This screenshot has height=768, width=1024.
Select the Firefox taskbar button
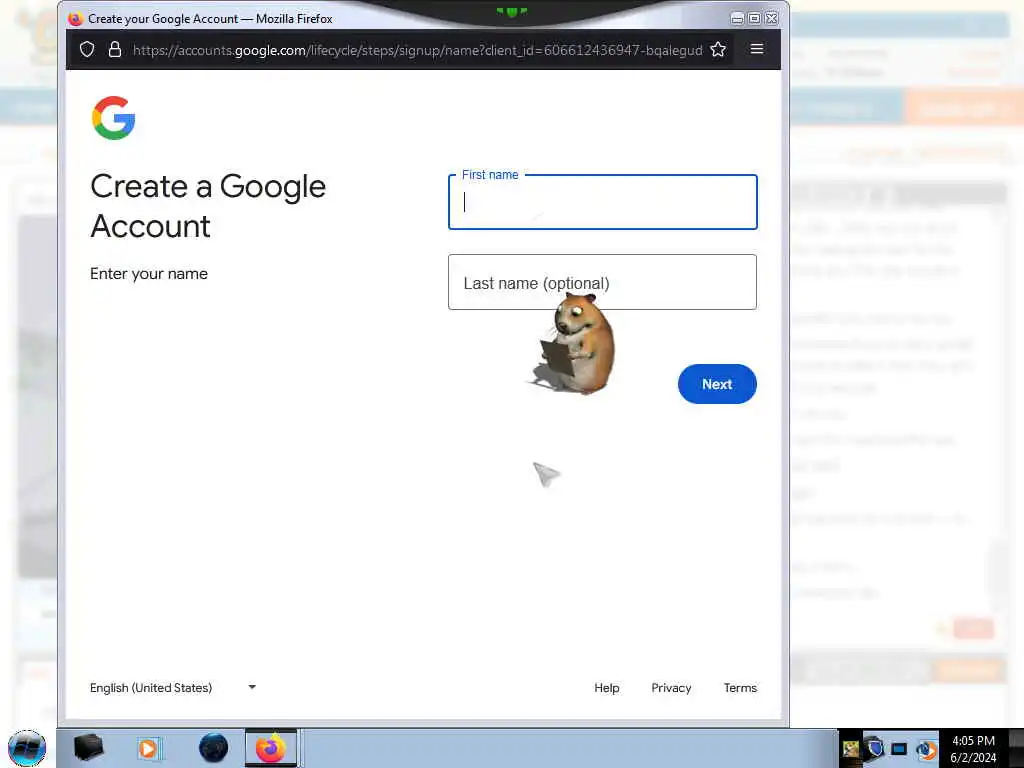pyautogui.click(x=271, y=748)
